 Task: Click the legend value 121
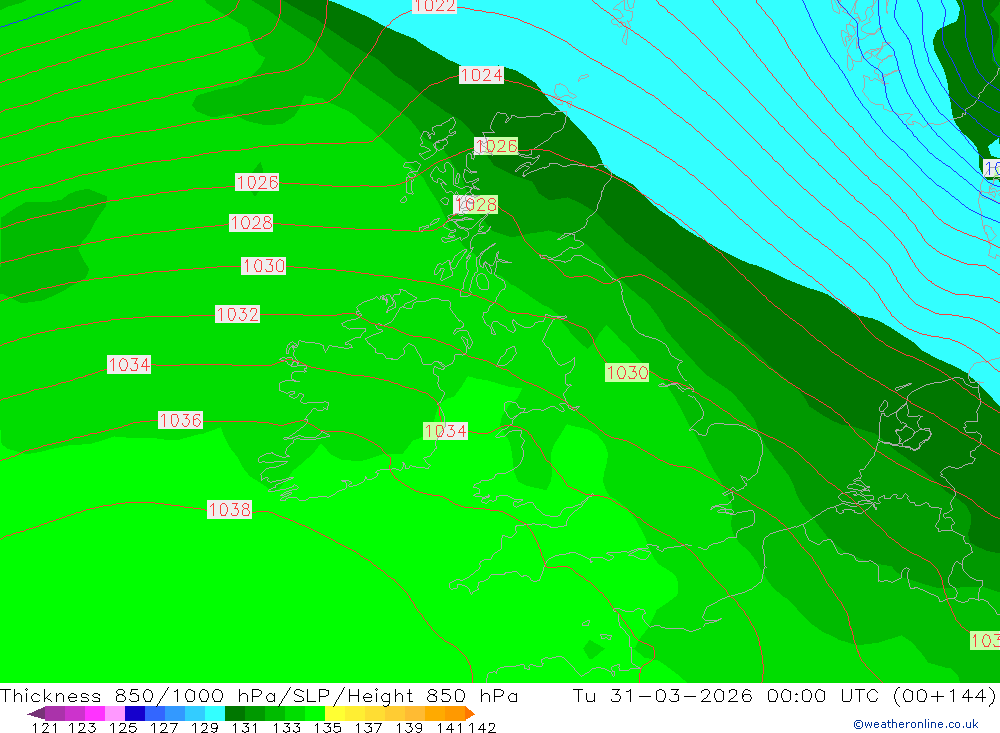[x=45, y=728]
